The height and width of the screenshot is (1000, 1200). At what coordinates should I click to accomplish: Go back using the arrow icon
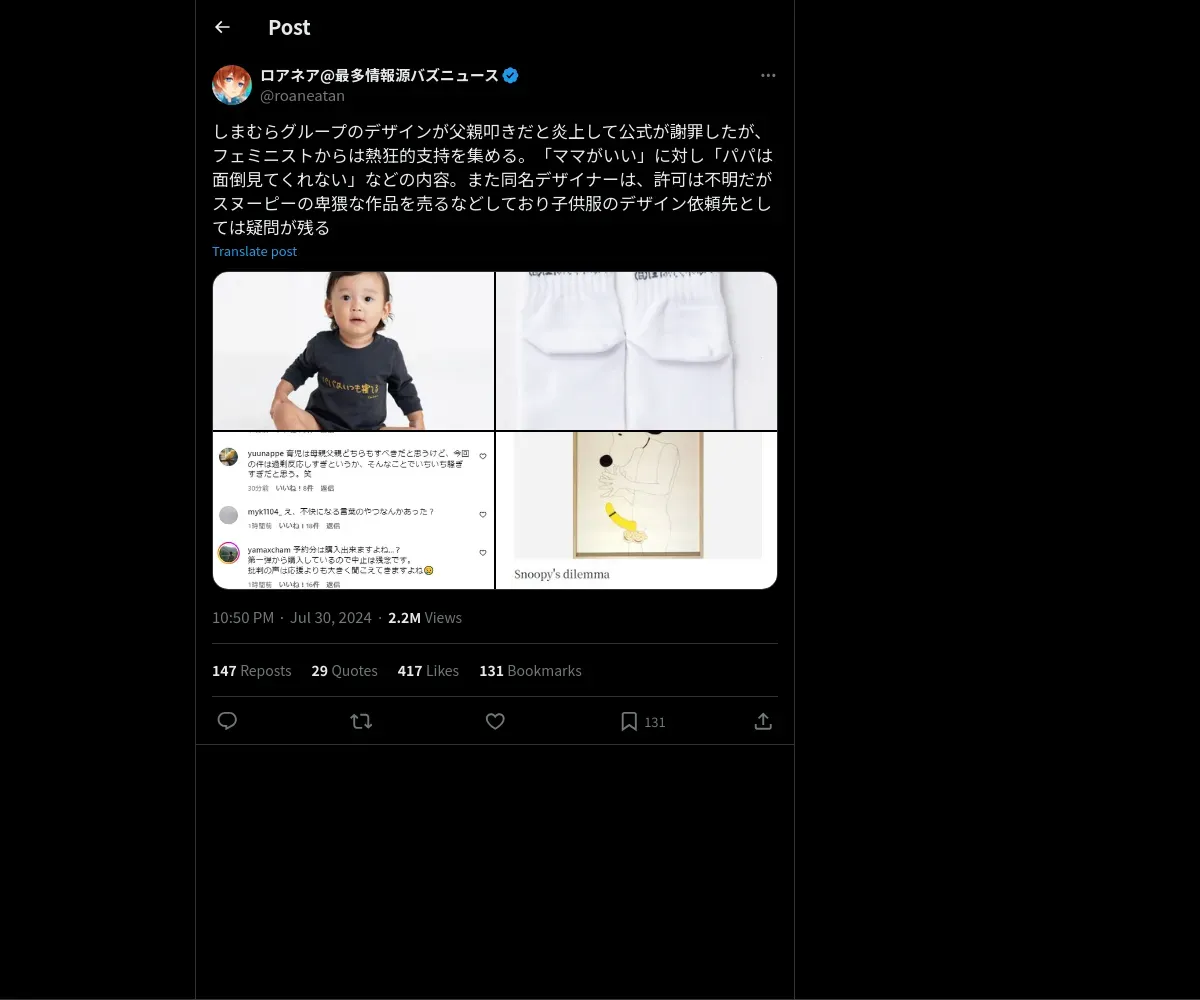point(222,28)
